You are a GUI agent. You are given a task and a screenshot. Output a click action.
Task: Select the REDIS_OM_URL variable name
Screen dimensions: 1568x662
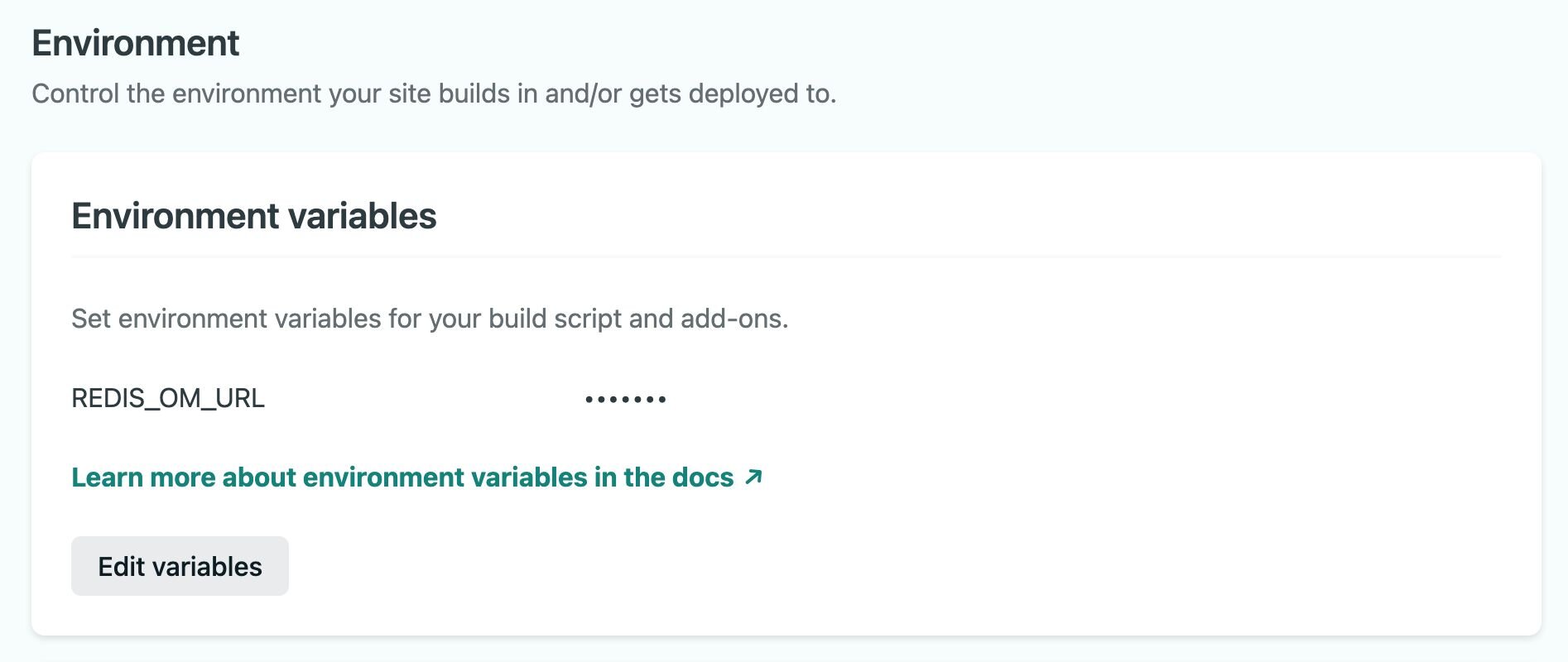pos(168,398)
